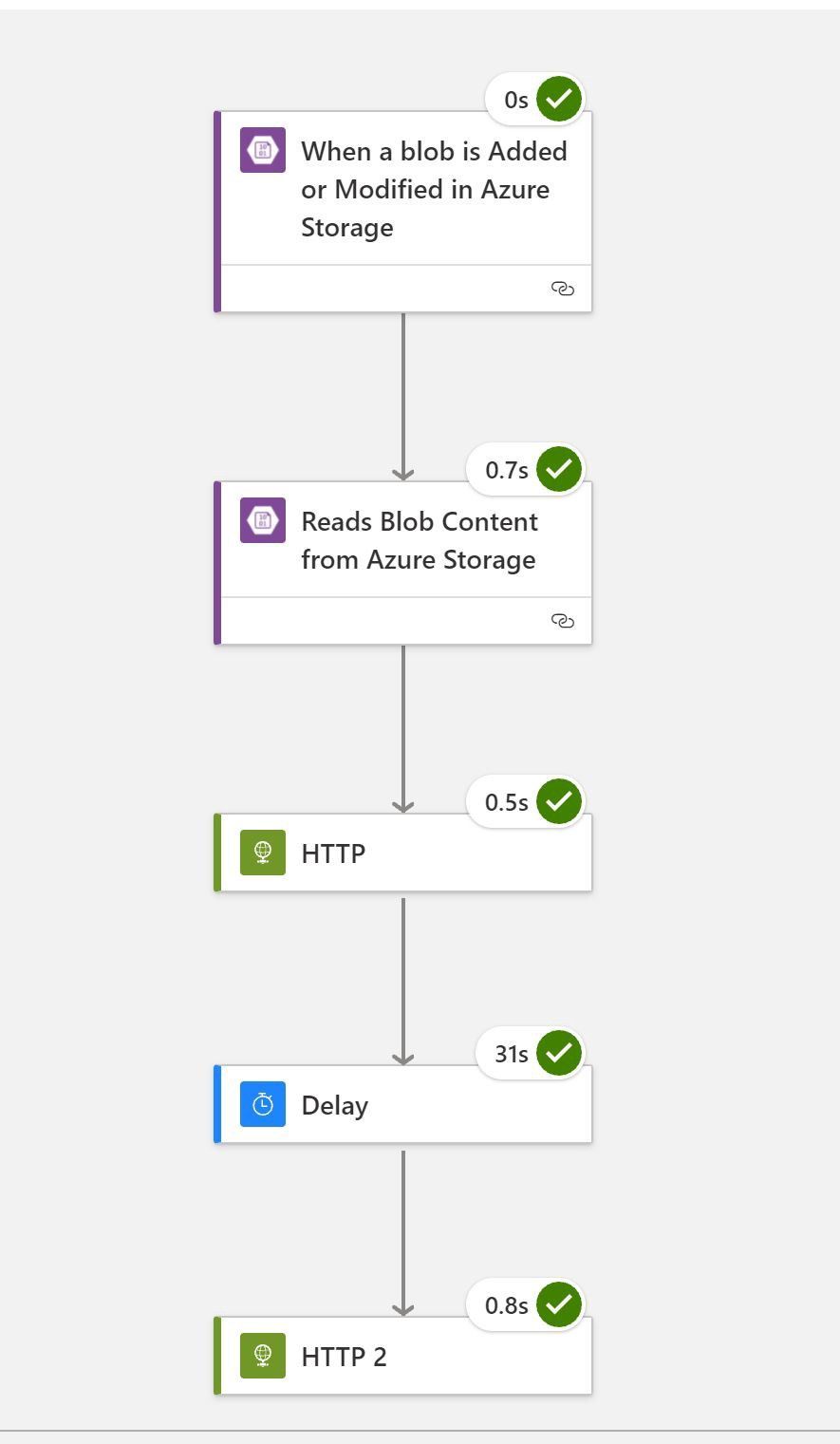Click connection link icon on Reads Blob Content
The image size is (840, 1444).
click(563, 621)
